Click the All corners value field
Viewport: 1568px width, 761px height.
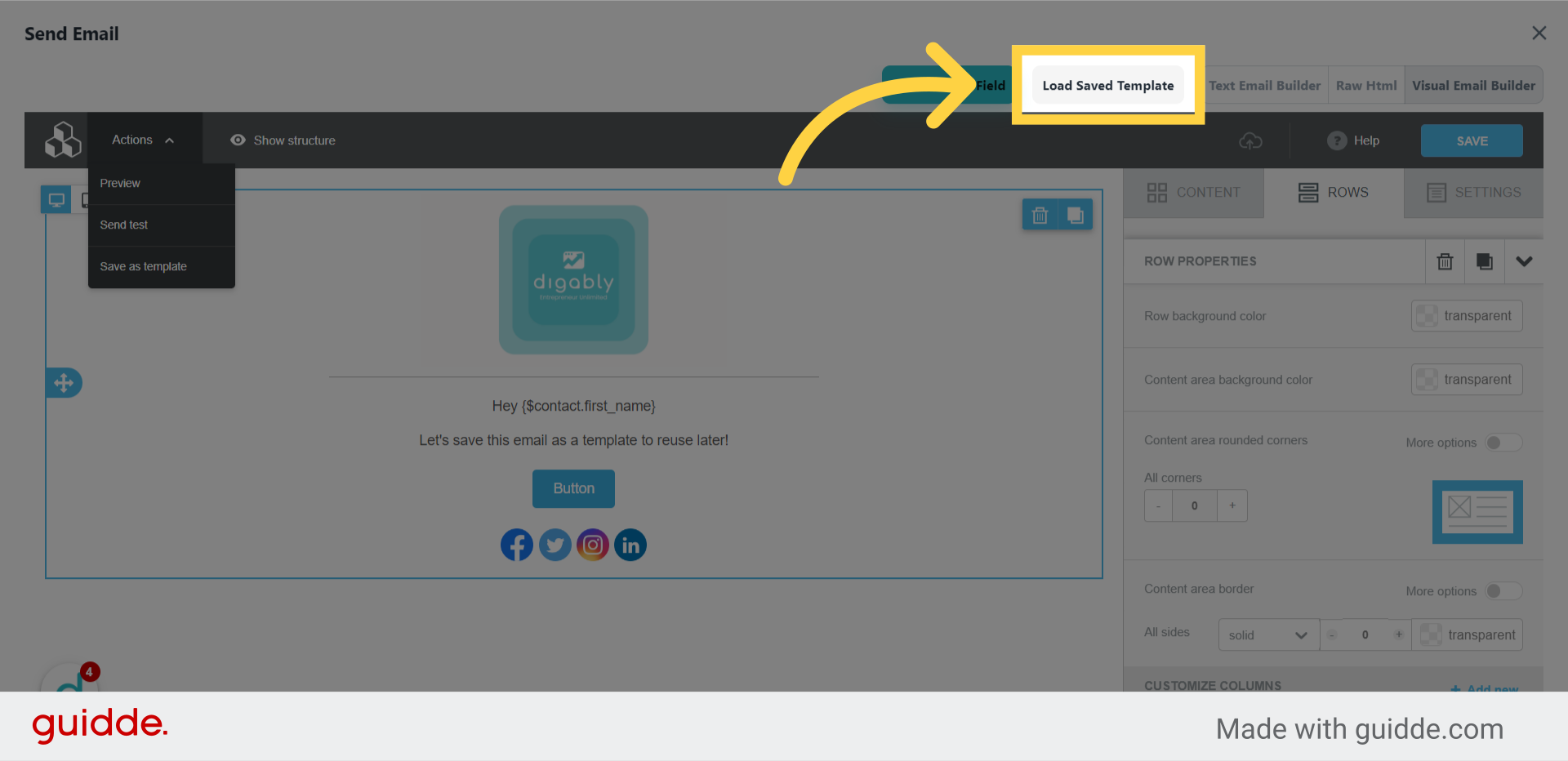coord(1195,506)
